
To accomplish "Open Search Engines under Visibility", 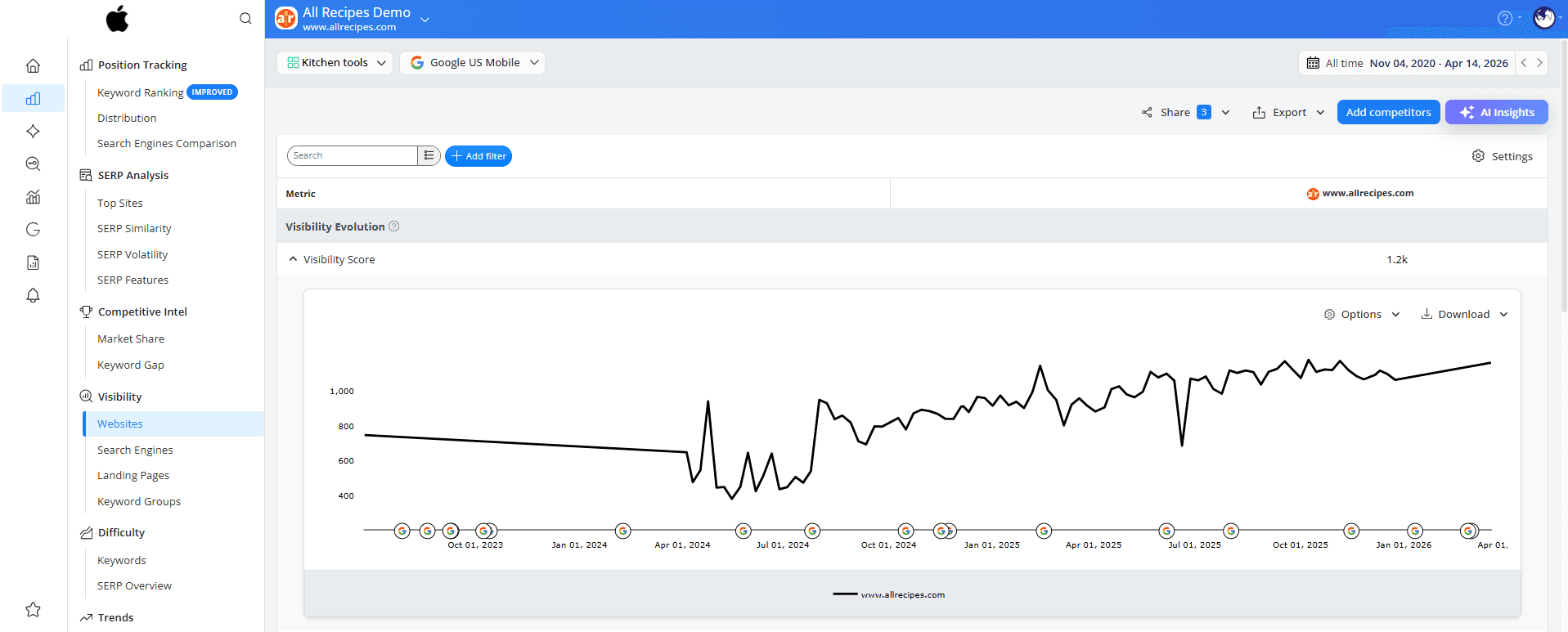I will click(135, 450).
